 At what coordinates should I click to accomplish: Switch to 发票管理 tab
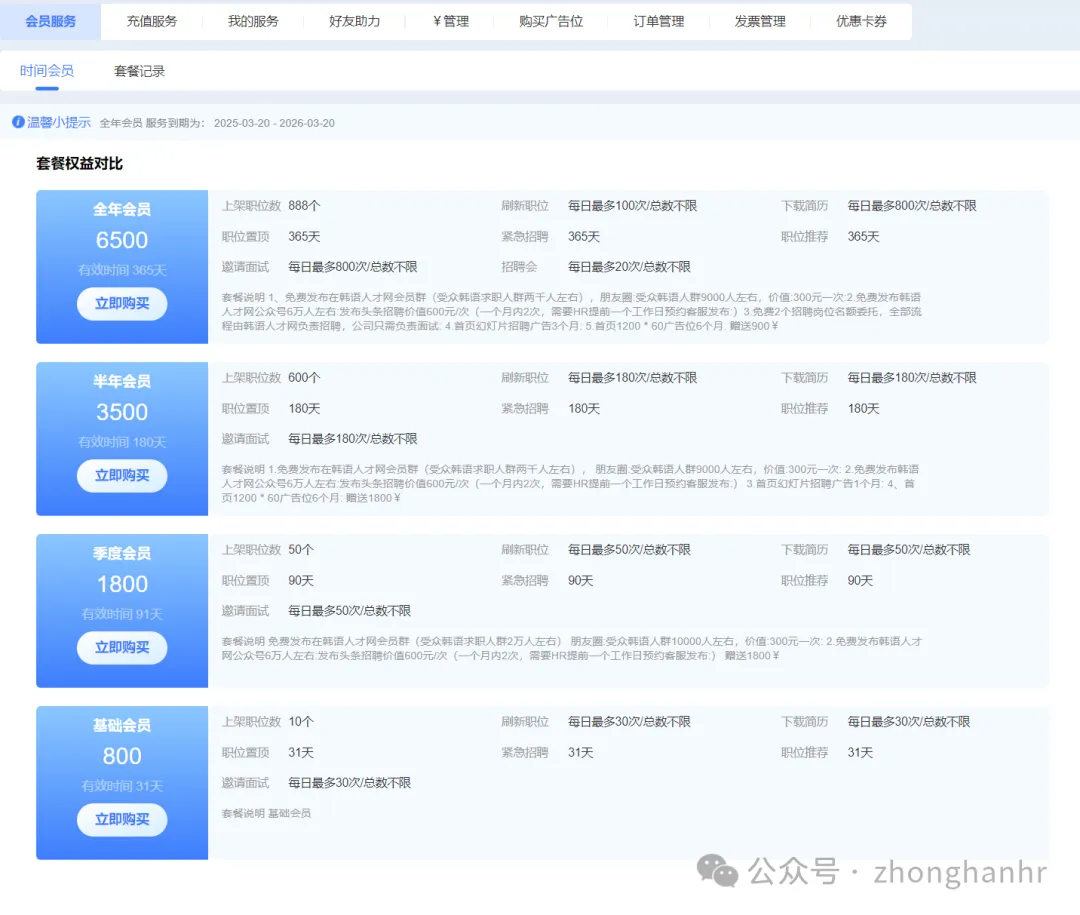click(760, 21)
